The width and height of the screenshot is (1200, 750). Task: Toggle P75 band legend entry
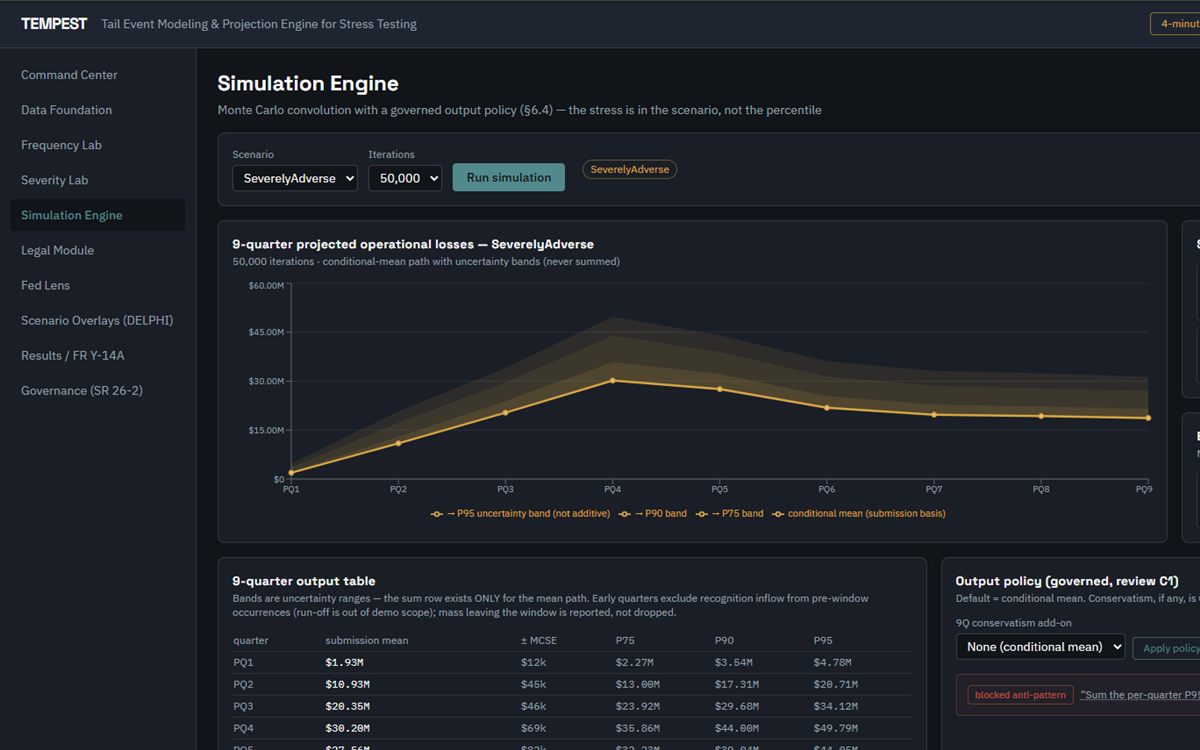click(x=730, y=514)
